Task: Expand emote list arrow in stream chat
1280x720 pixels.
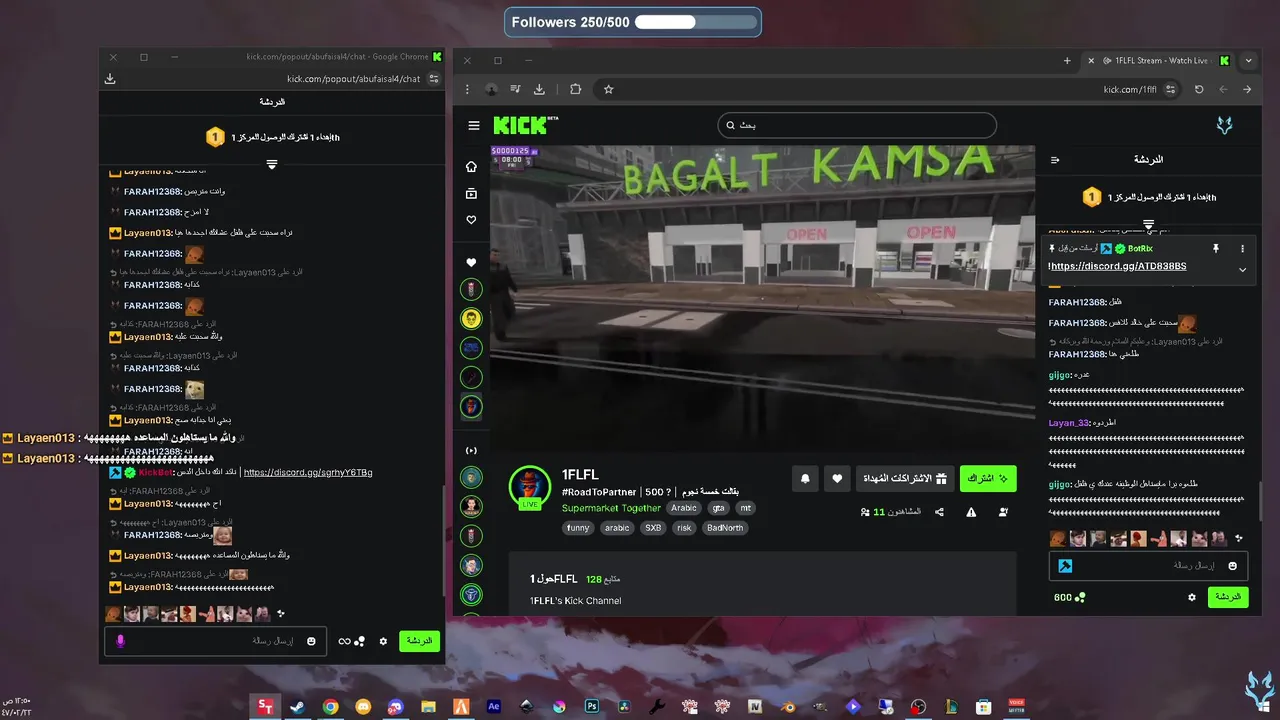Action: 1239,538
